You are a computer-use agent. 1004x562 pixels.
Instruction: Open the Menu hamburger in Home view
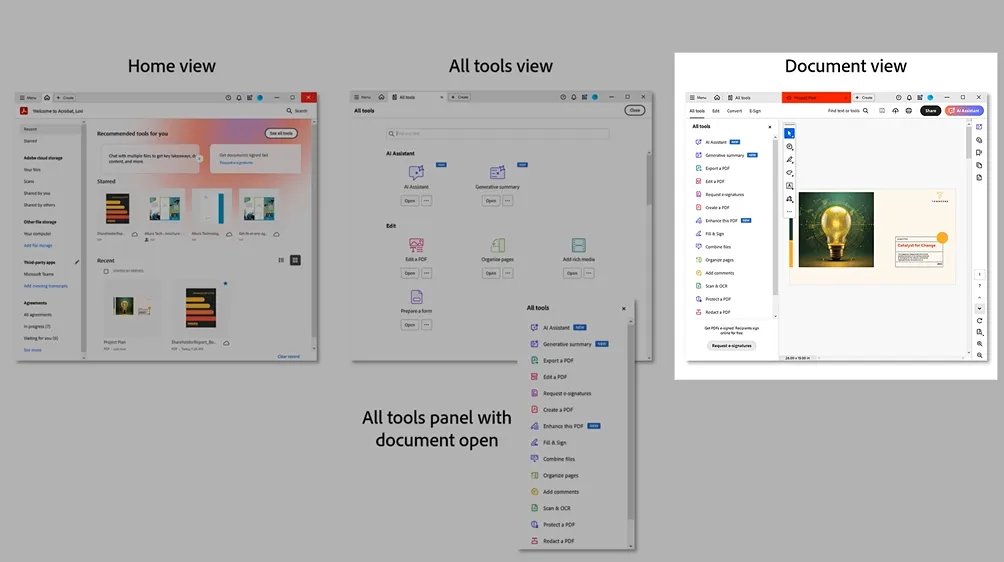coord(22,98)
